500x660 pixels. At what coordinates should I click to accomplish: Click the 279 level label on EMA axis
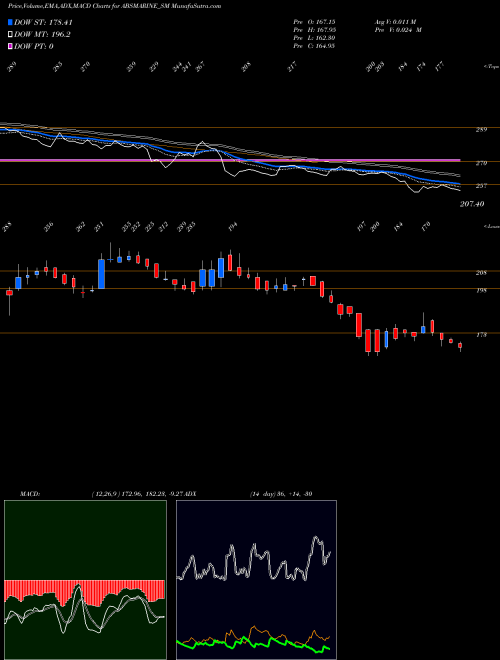point(482,163)
